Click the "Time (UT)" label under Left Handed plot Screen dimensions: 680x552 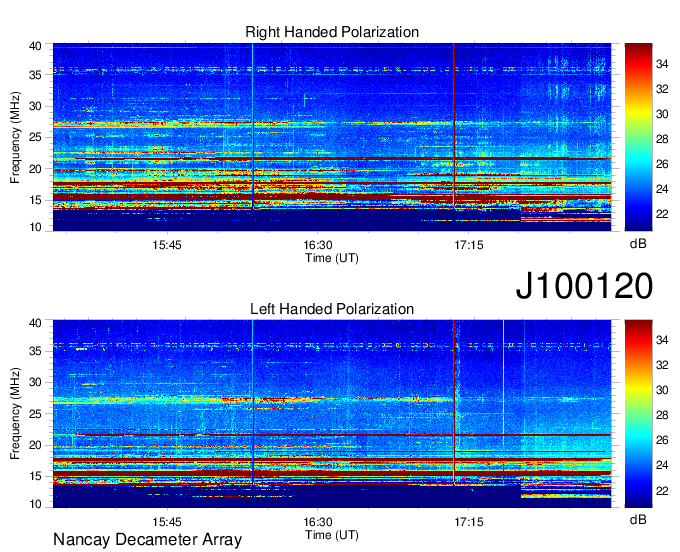pos(332,535)
